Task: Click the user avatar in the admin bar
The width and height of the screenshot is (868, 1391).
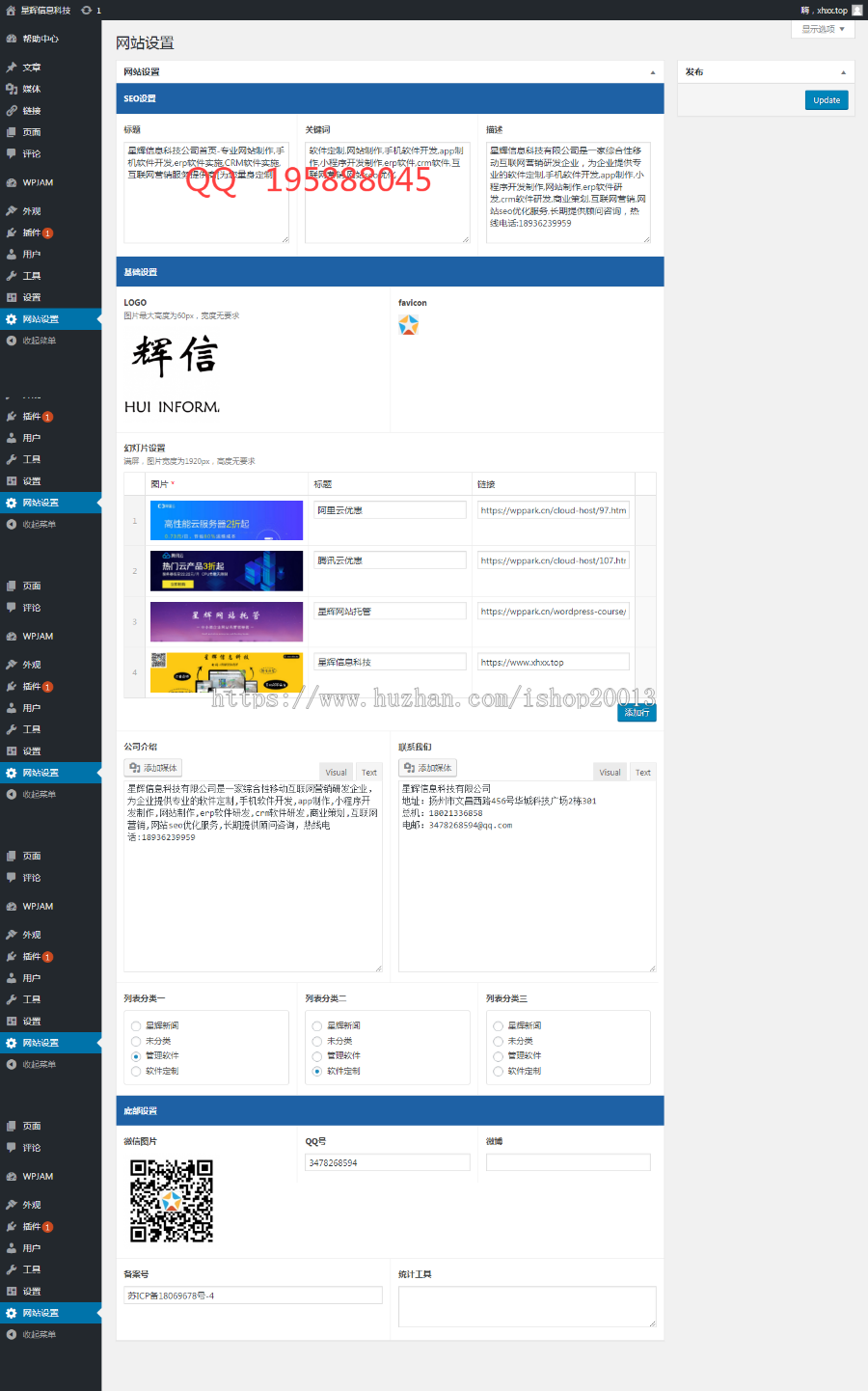Action: (857, 10)
